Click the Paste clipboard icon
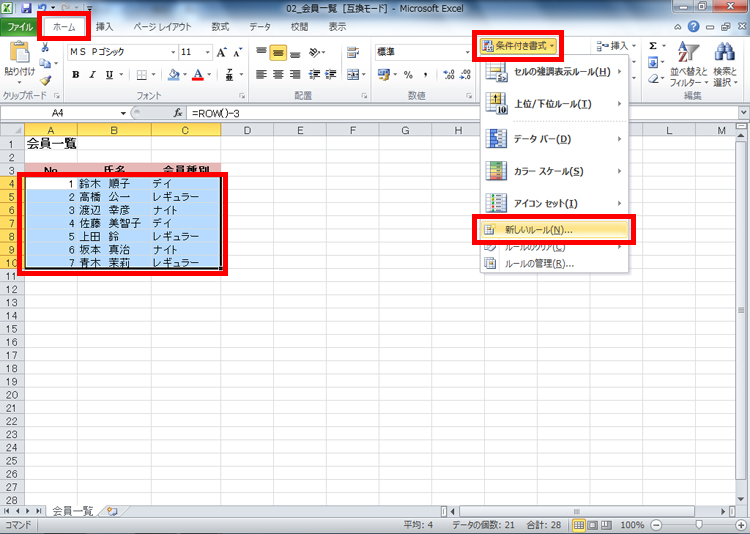Screen dimensions: 750x534 pos(20,52)
